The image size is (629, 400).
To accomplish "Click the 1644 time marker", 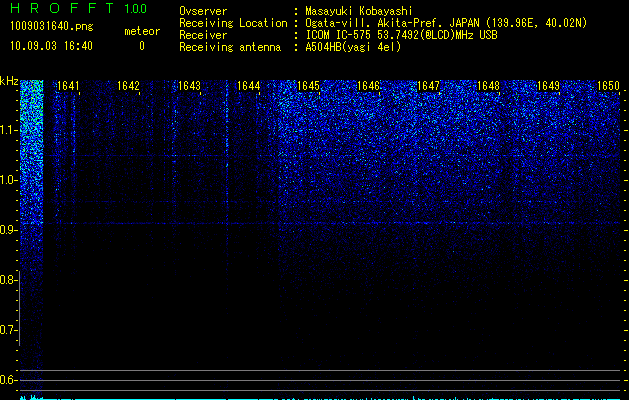I will (x=248, y=85).
